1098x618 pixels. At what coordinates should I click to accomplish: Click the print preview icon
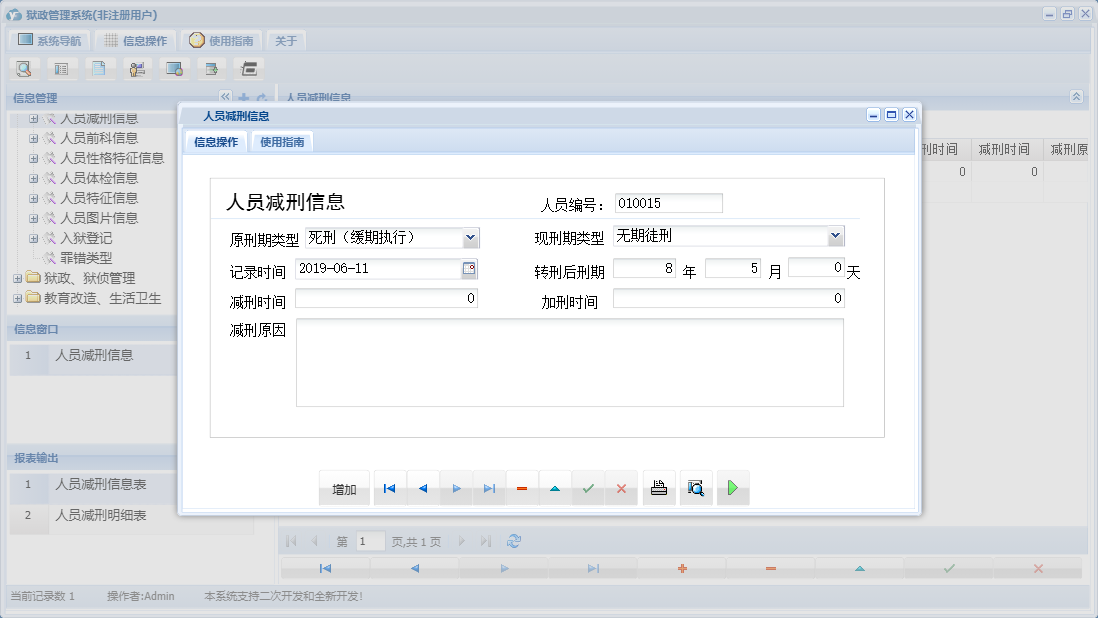click(696, 489)
